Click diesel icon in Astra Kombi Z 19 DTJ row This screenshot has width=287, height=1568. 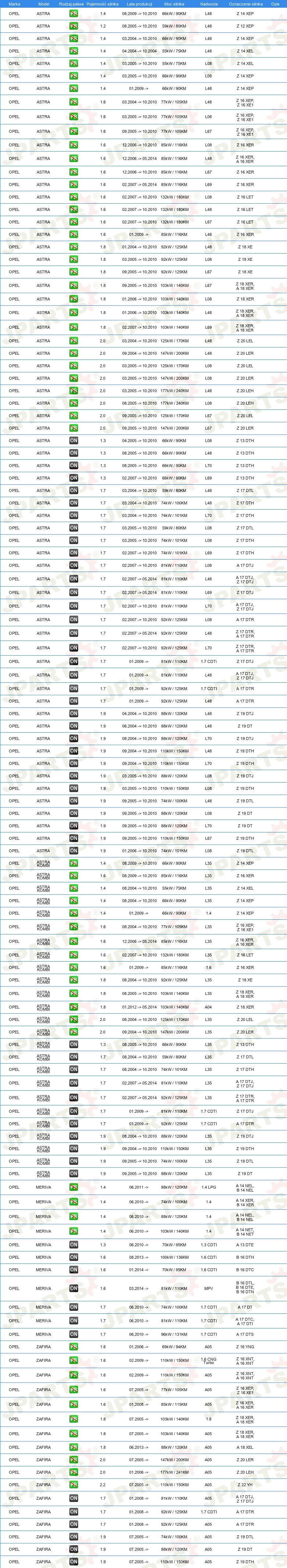click(x=73, y=1137)
